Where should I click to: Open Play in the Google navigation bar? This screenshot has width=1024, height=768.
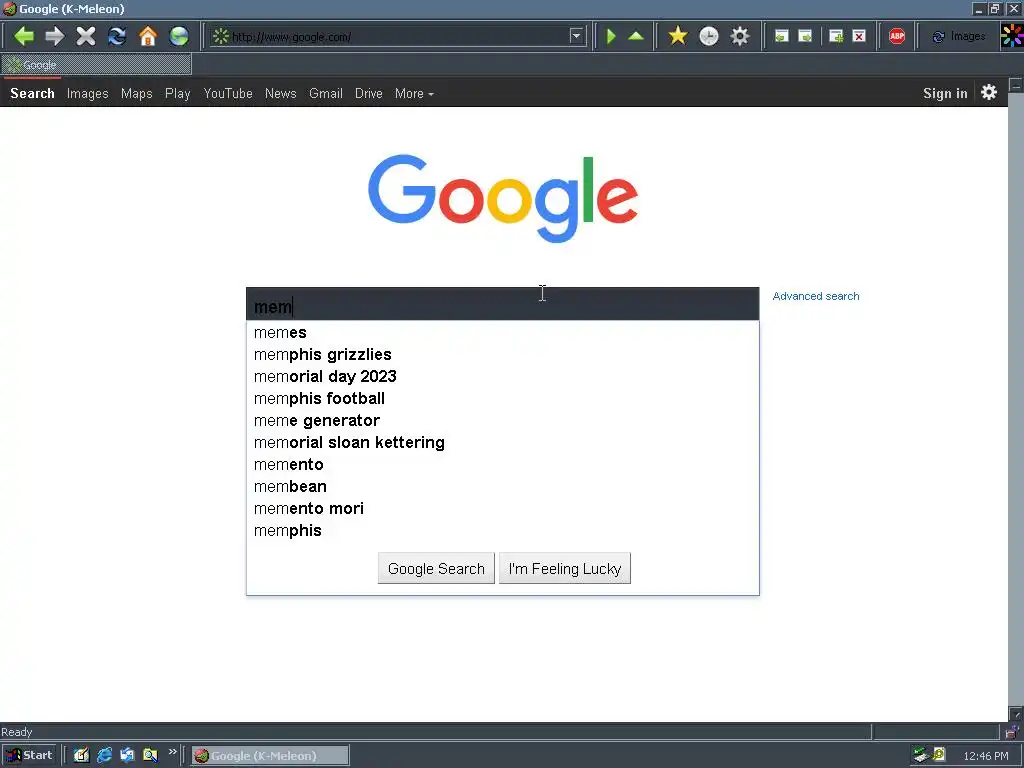[x=178, y=93]
